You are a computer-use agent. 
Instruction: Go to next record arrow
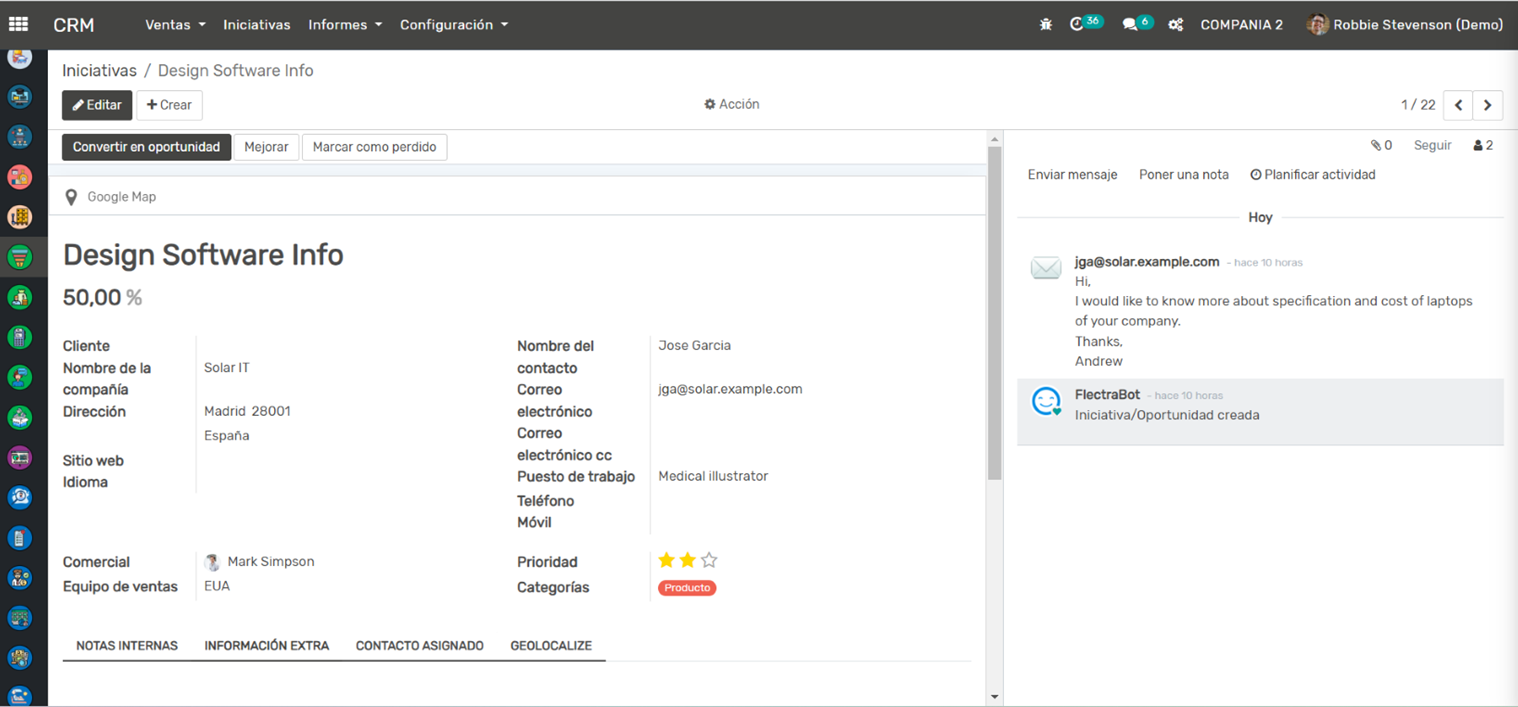pyautogui.click(x=1487, y=105)
